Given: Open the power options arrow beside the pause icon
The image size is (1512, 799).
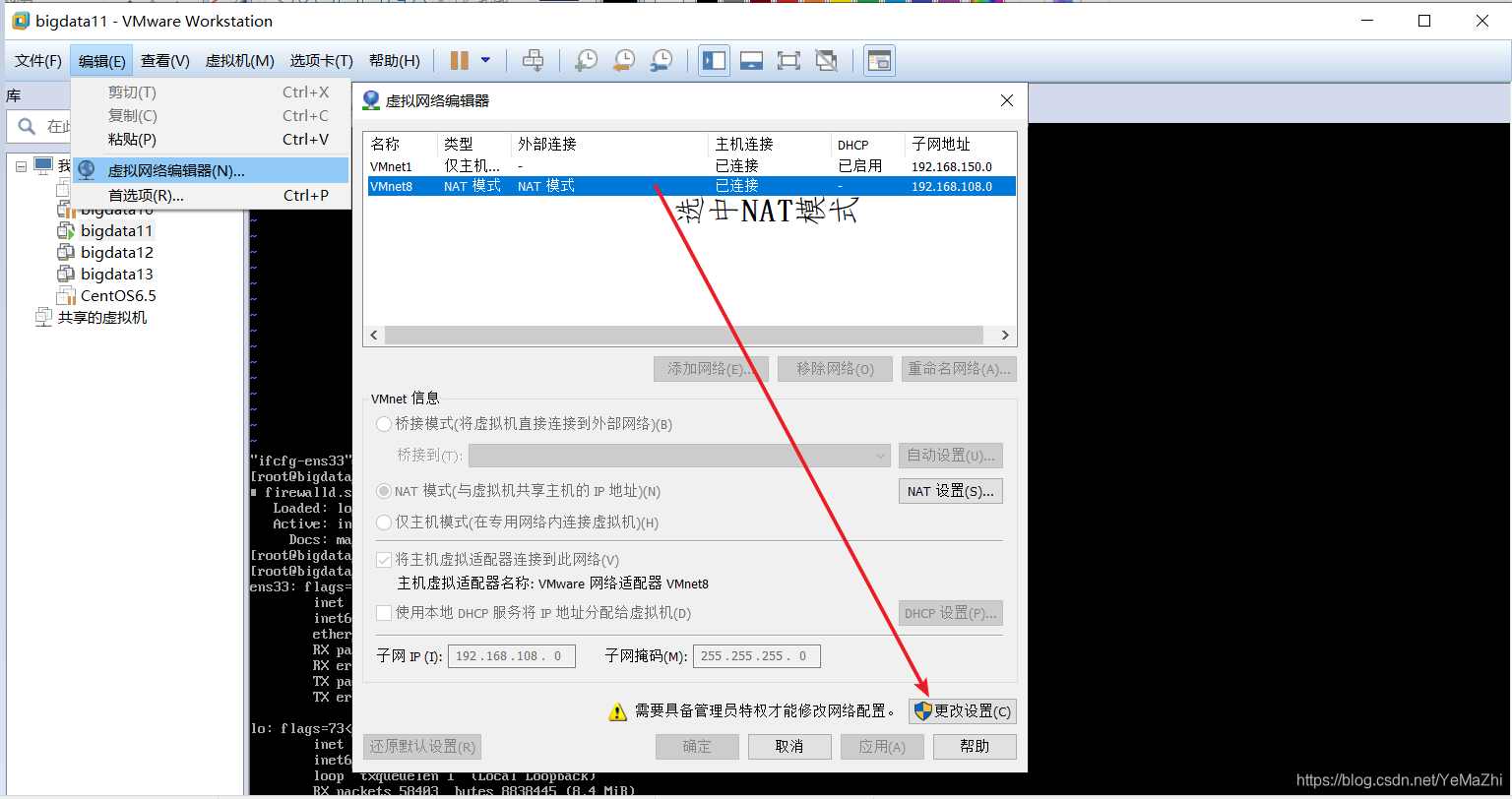Looking at the screenshot, I should tap(485, 61).
